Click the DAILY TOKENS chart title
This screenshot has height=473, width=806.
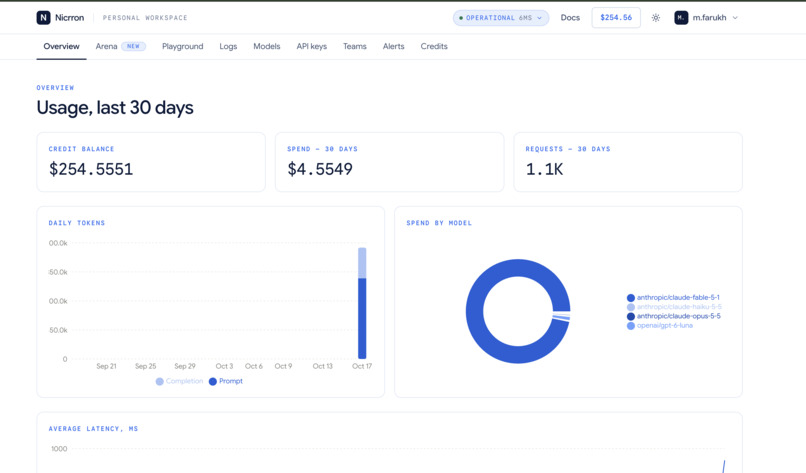pyautogui.click(x=77, y=223)
